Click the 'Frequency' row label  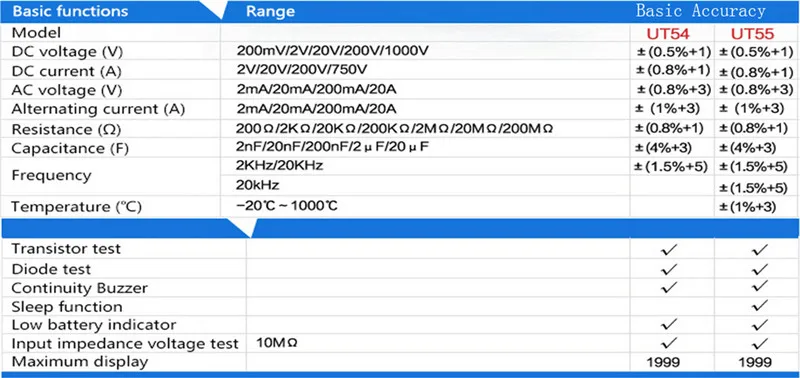(x=52, y=176)
